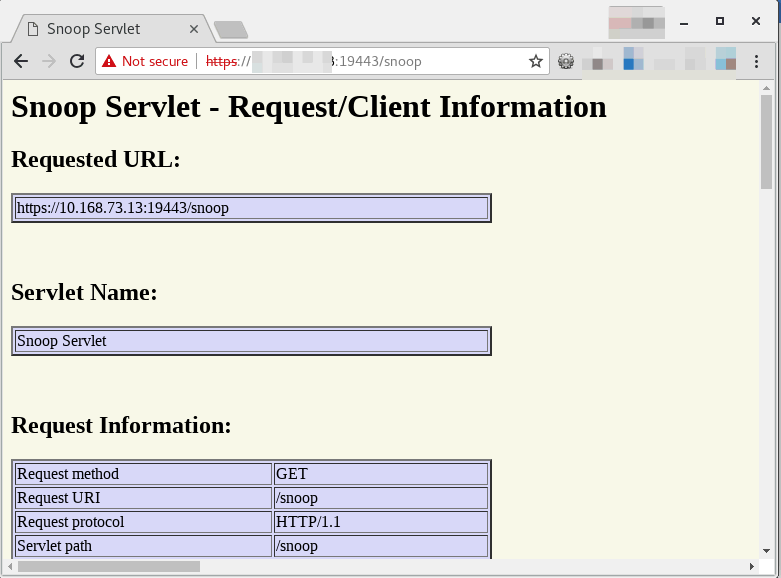Open the Not secure warning details
Screen dimensions: 781x578
click(x=145, y=61)
